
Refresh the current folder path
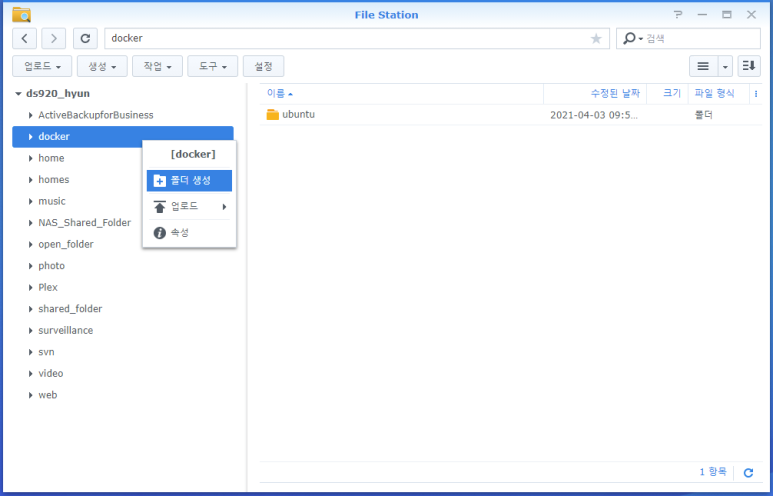point(86,38)
